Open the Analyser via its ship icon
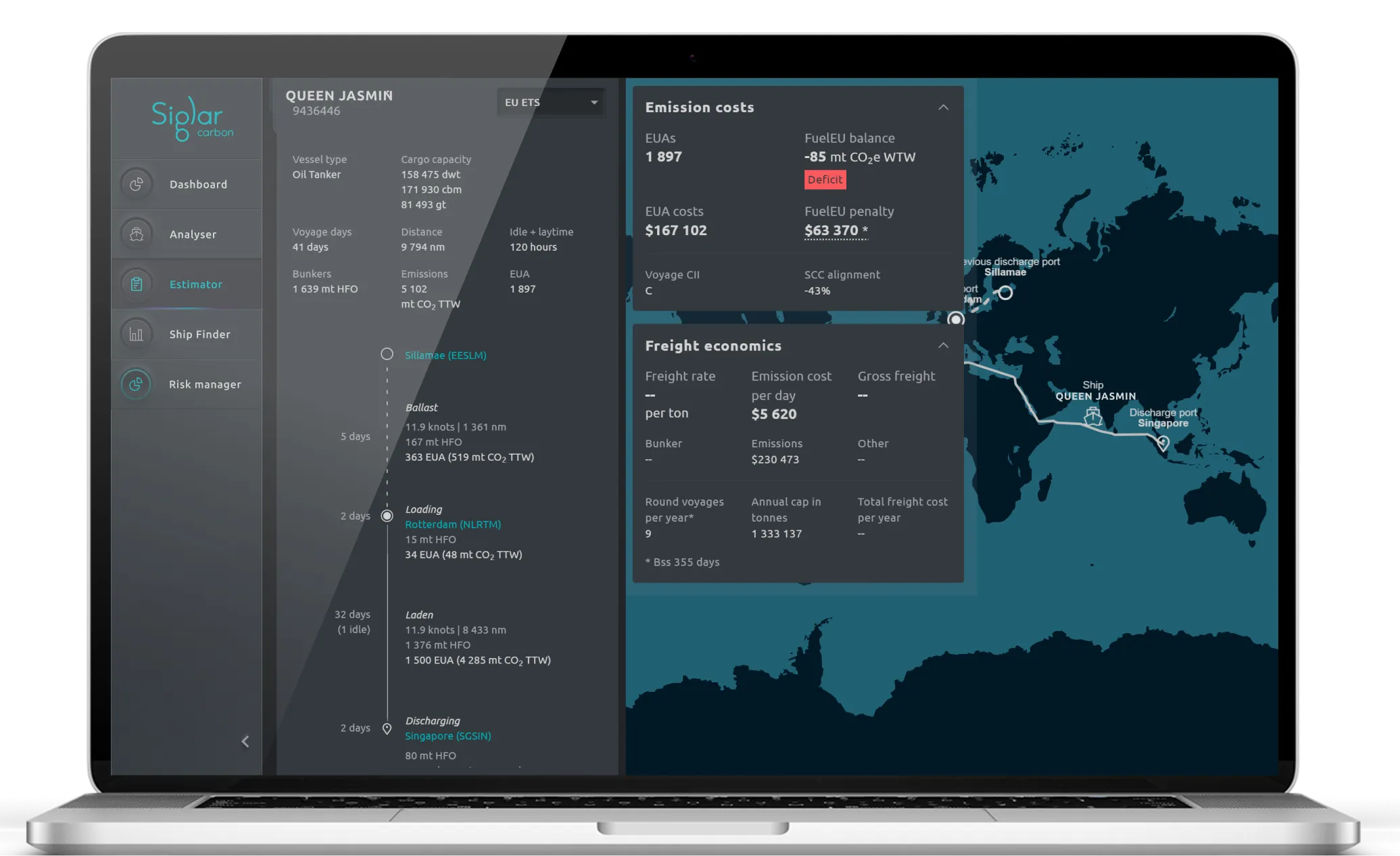The image size is (1400, 856). pos(137,234)
